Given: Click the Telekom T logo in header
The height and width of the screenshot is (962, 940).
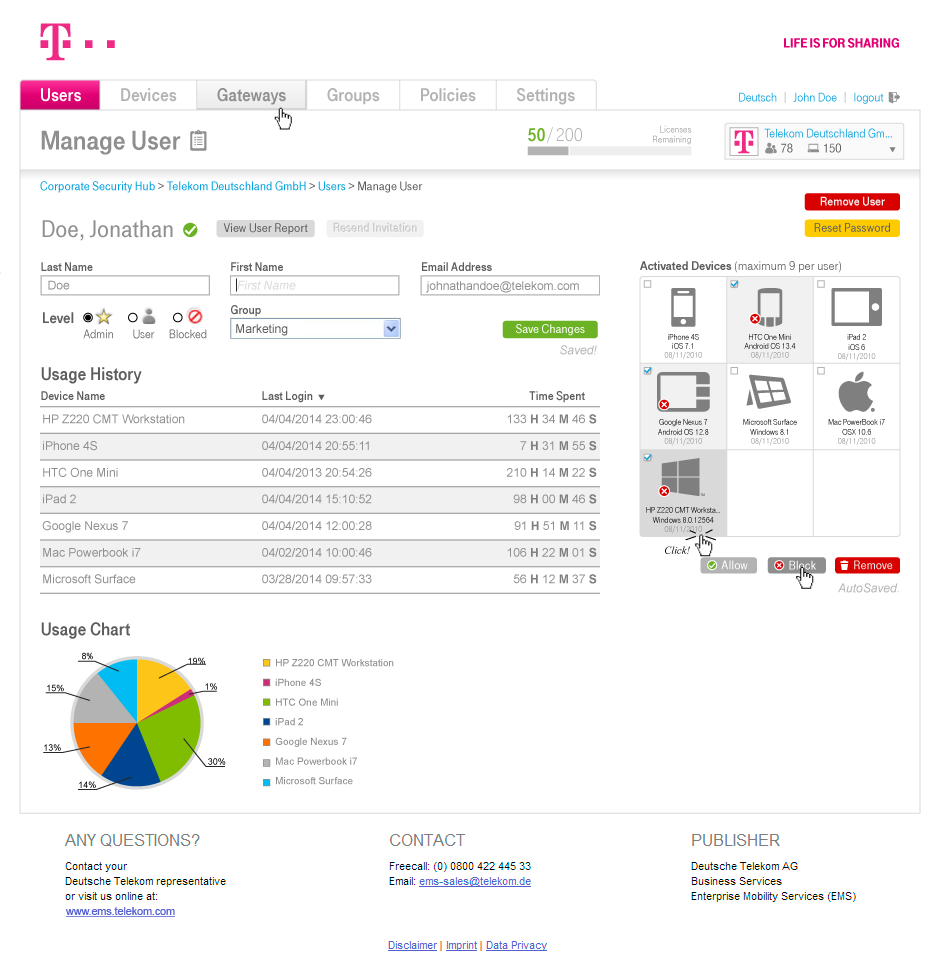Looking at the screenshot, I should pos(78,42).
